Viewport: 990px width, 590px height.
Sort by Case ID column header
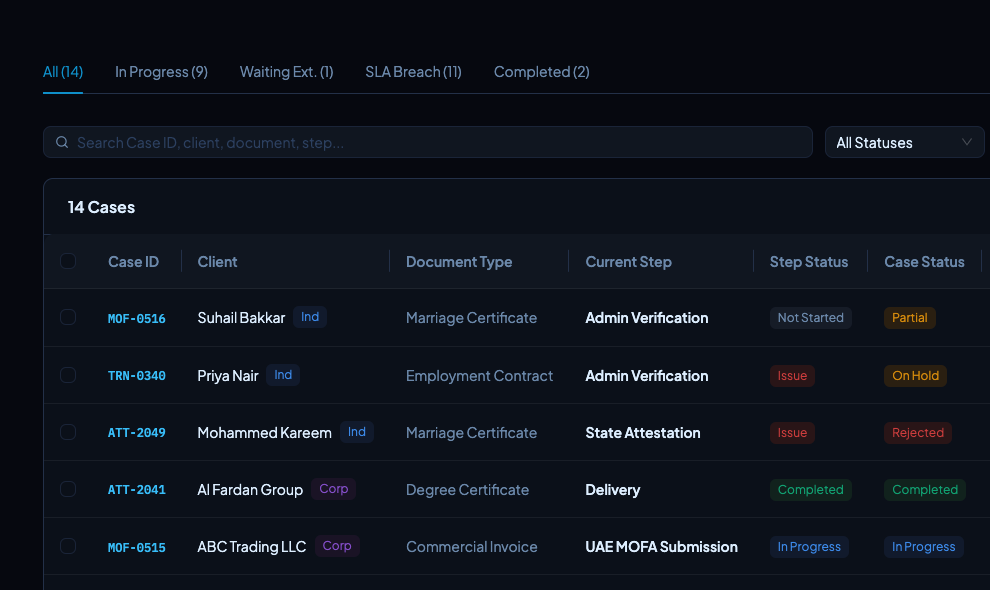pyautogui.click(x=133, y=262)
